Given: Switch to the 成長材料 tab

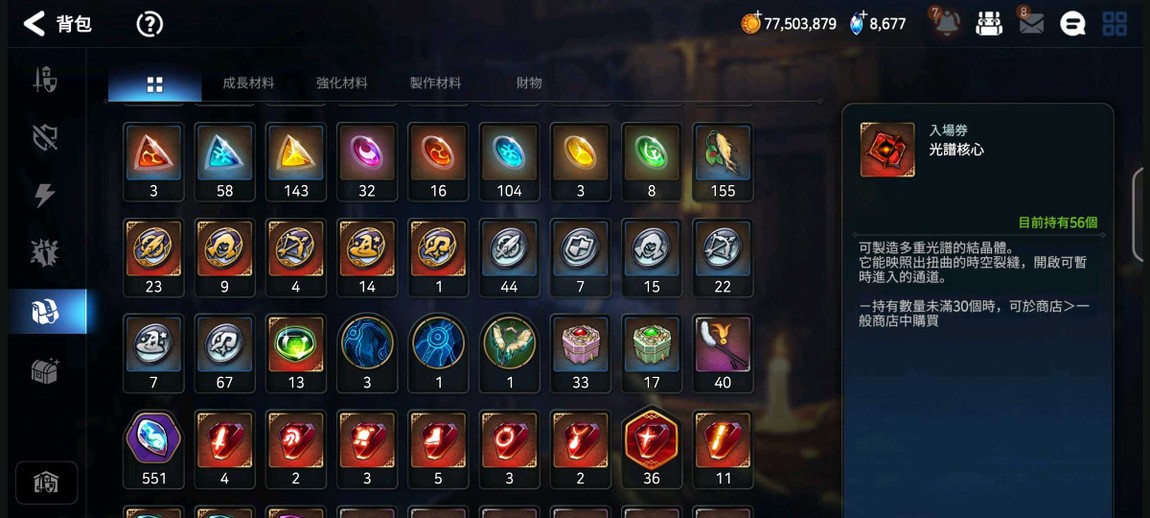Looking at the screenshot, I should click(x=249, y=84).
